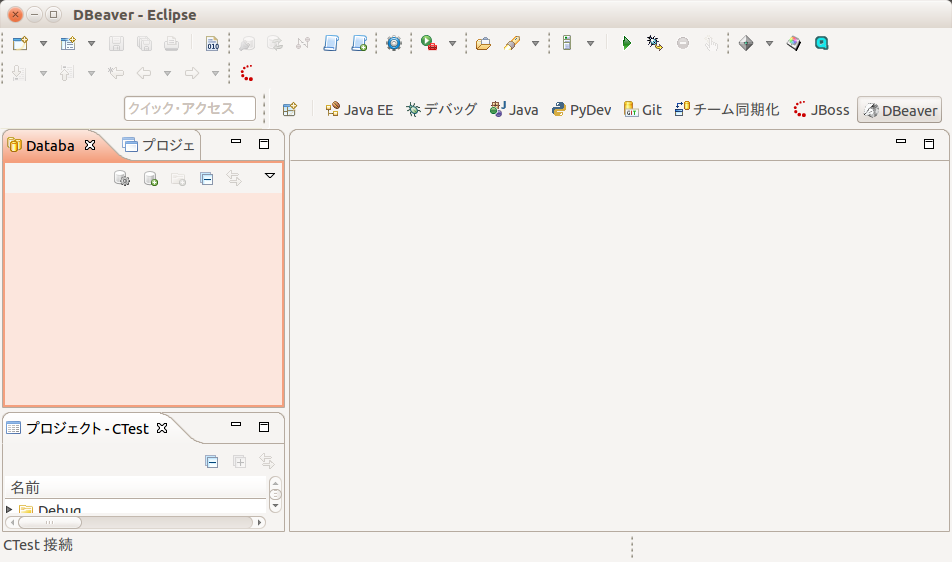
Task: Click the Open folder icon in toolbar
Action: (483, 43)
